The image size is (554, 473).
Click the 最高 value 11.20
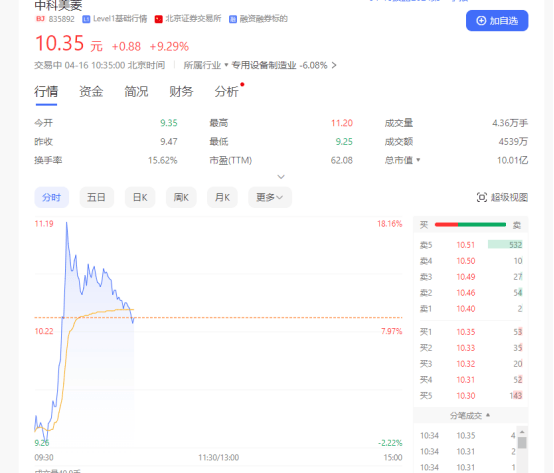tap(342, 123)
